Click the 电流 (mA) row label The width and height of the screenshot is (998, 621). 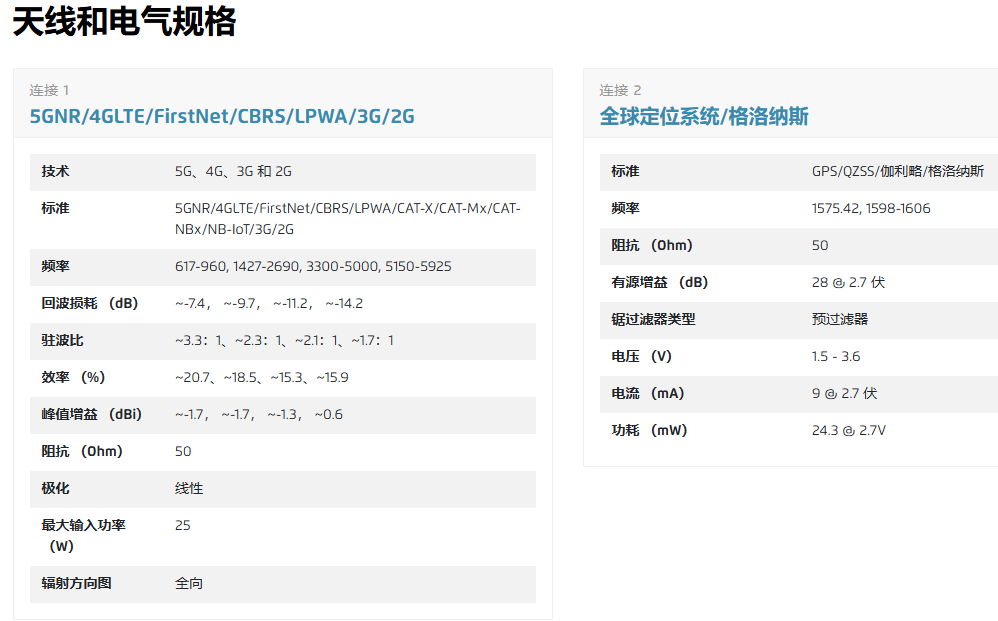(x=647, y=393)
